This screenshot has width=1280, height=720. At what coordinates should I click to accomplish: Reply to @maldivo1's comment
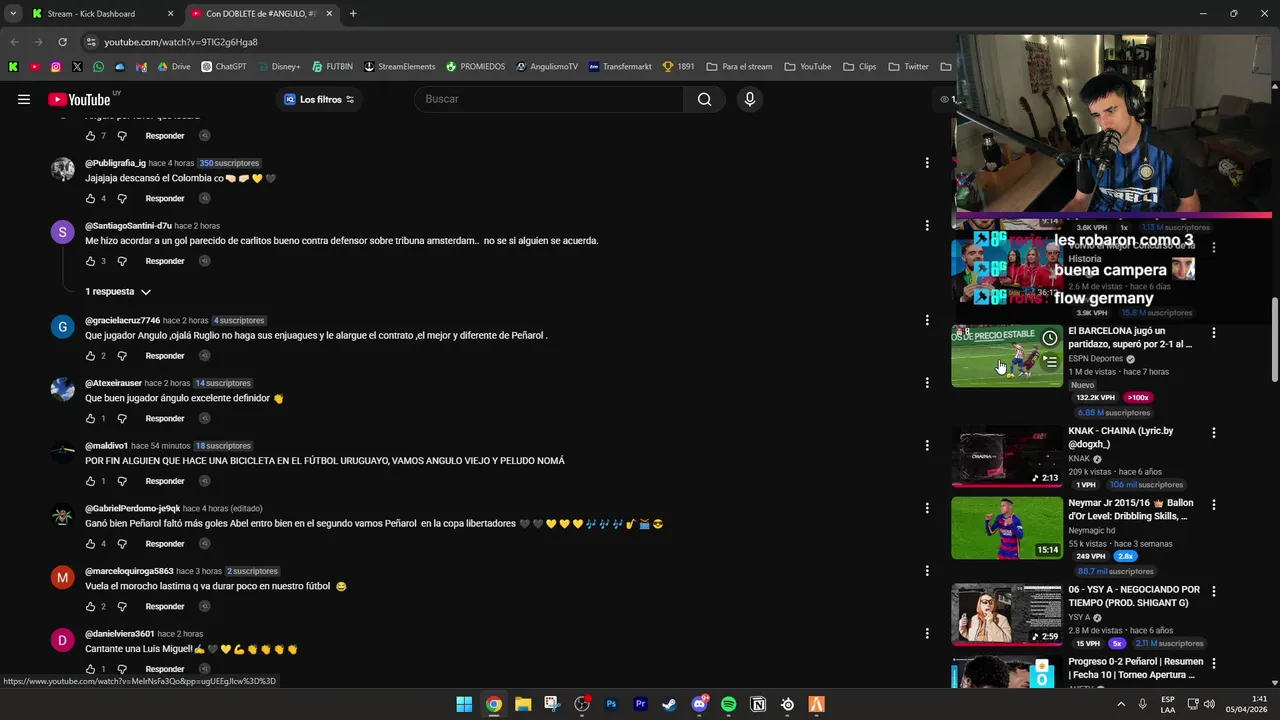click(x=165, y=481)
